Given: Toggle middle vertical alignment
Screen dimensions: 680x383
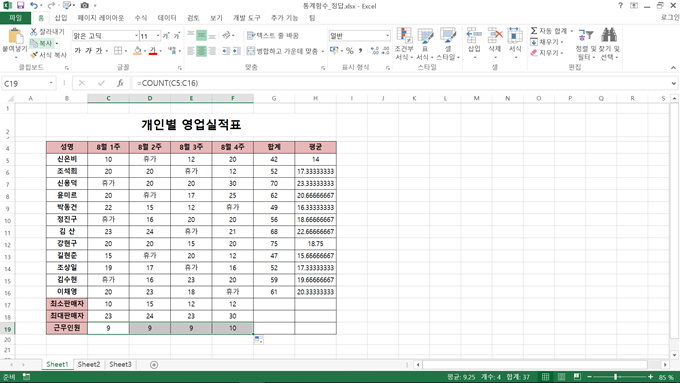Looking at the screenshot, I should click(x=201, y=36).
